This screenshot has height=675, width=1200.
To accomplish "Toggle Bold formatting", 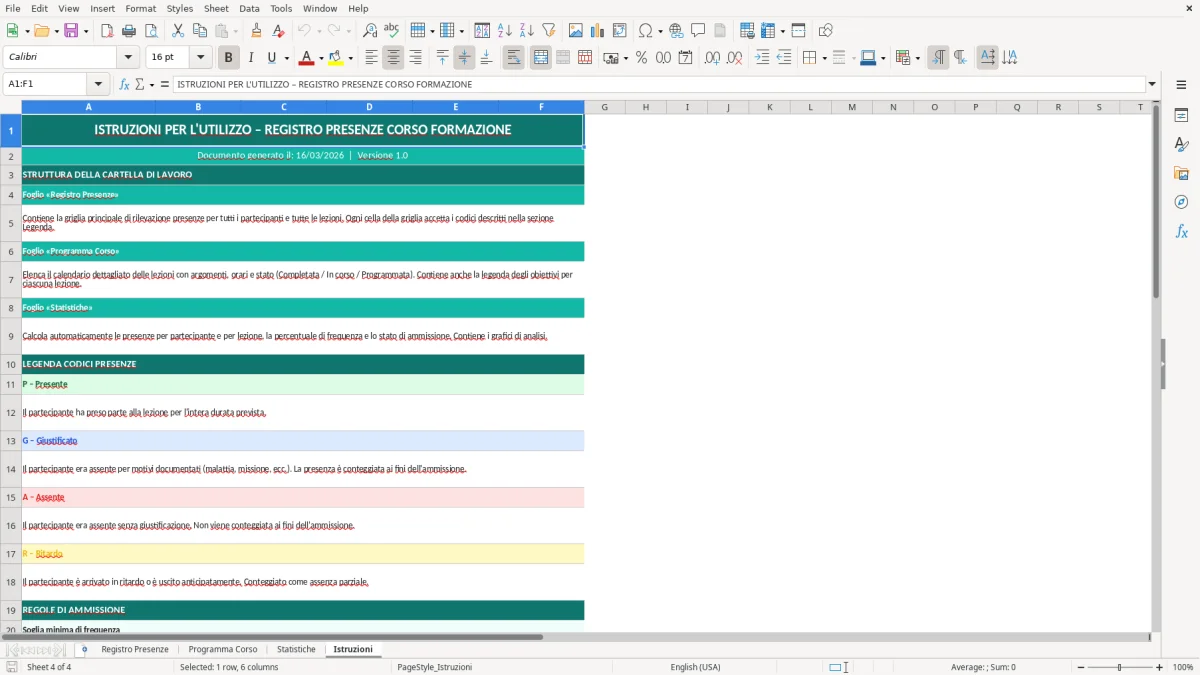I will tap(228, 58).
